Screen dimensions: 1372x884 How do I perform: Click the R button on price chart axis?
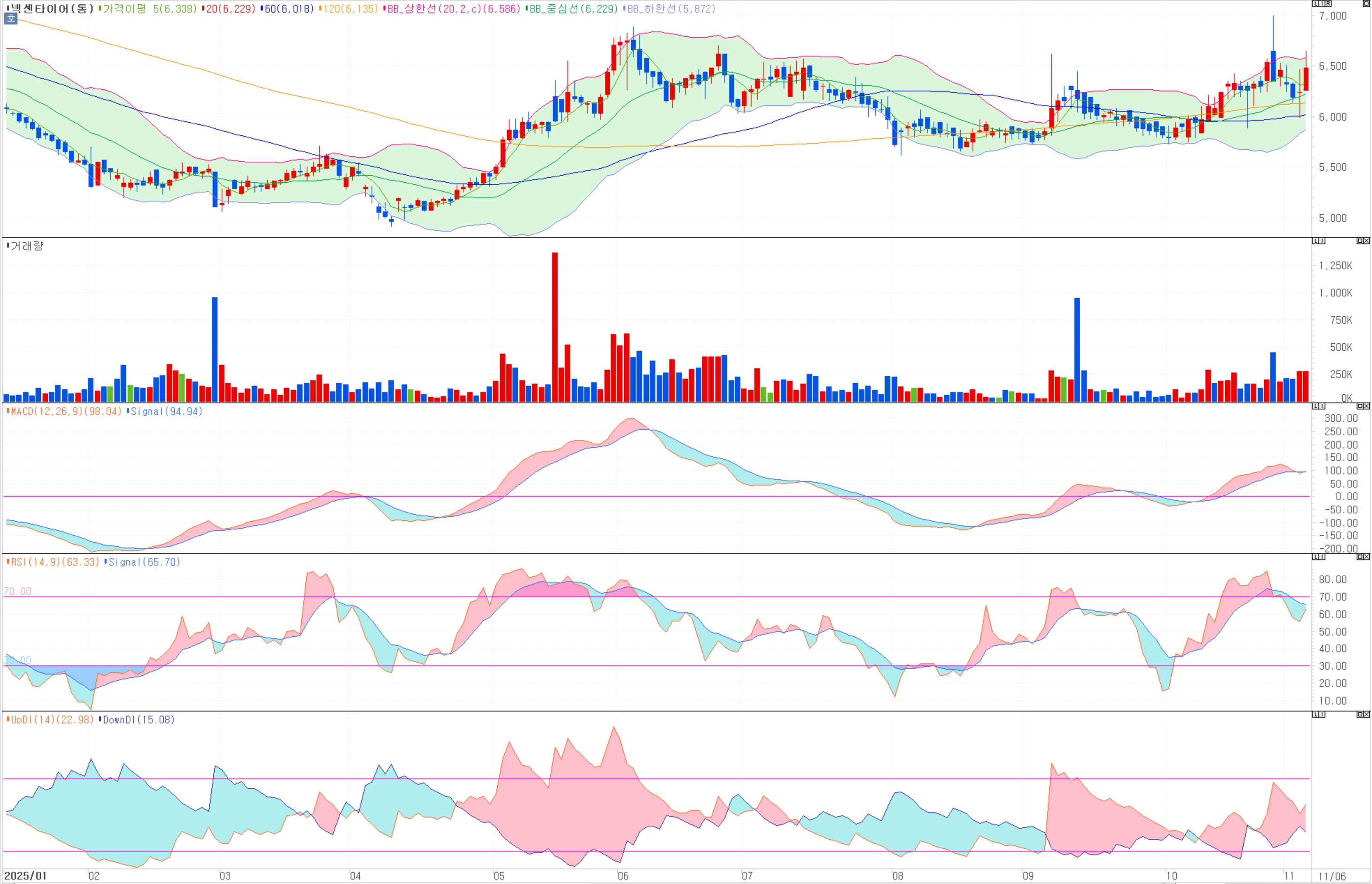(x=1328, y=3)
